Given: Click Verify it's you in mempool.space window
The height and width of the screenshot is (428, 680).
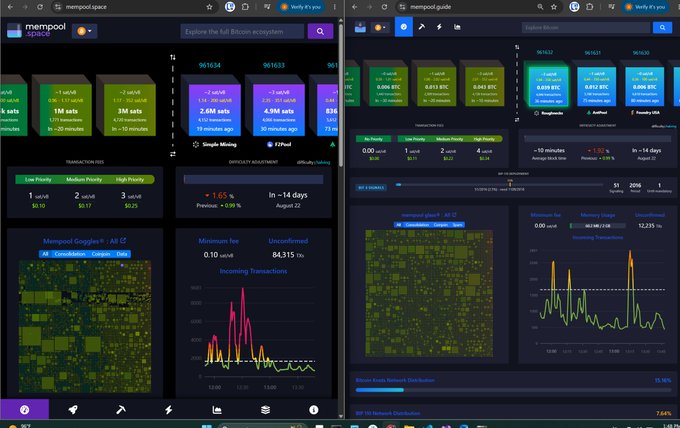Looking at the screenshot, I should (301, 7).
